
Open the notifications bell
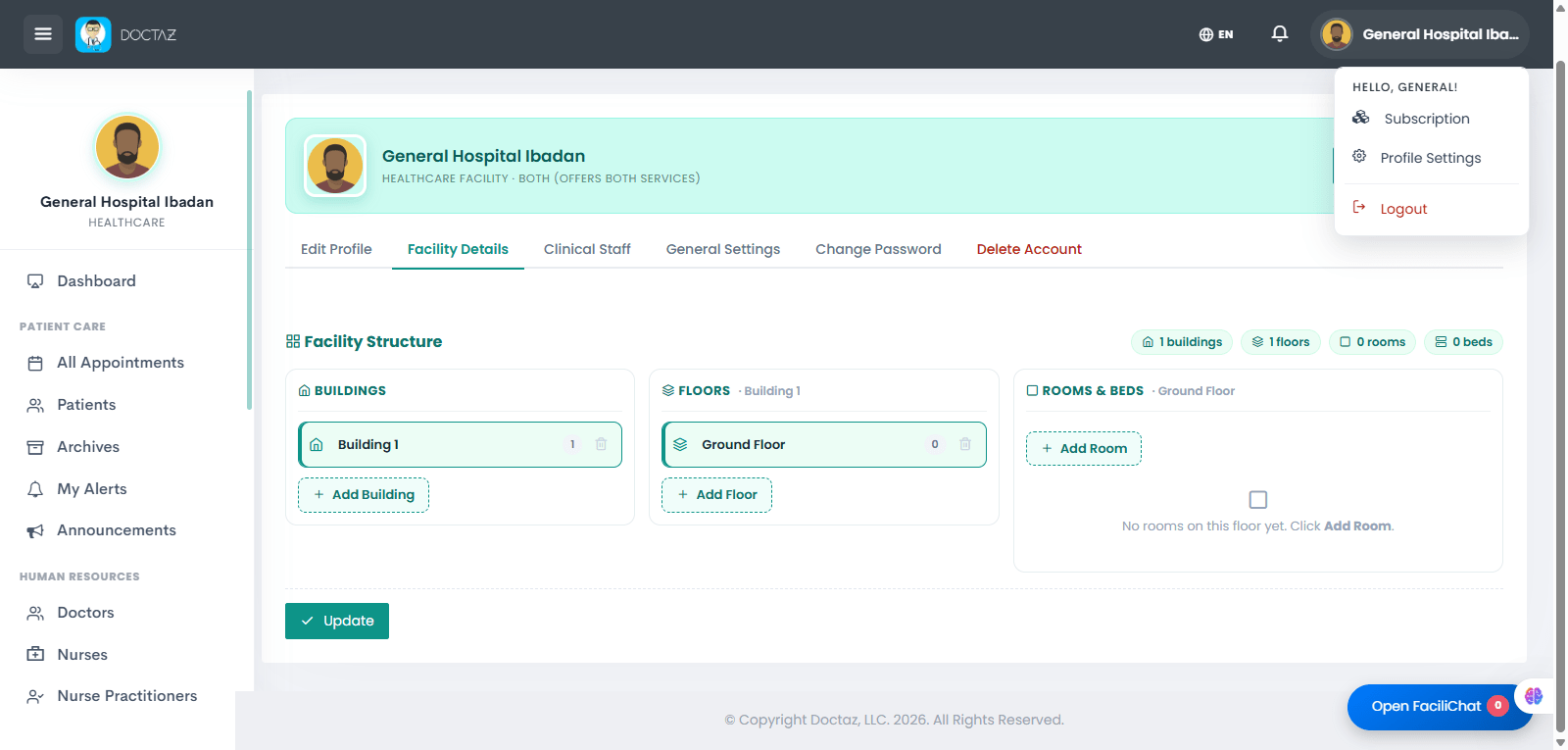pos(1280,34)
